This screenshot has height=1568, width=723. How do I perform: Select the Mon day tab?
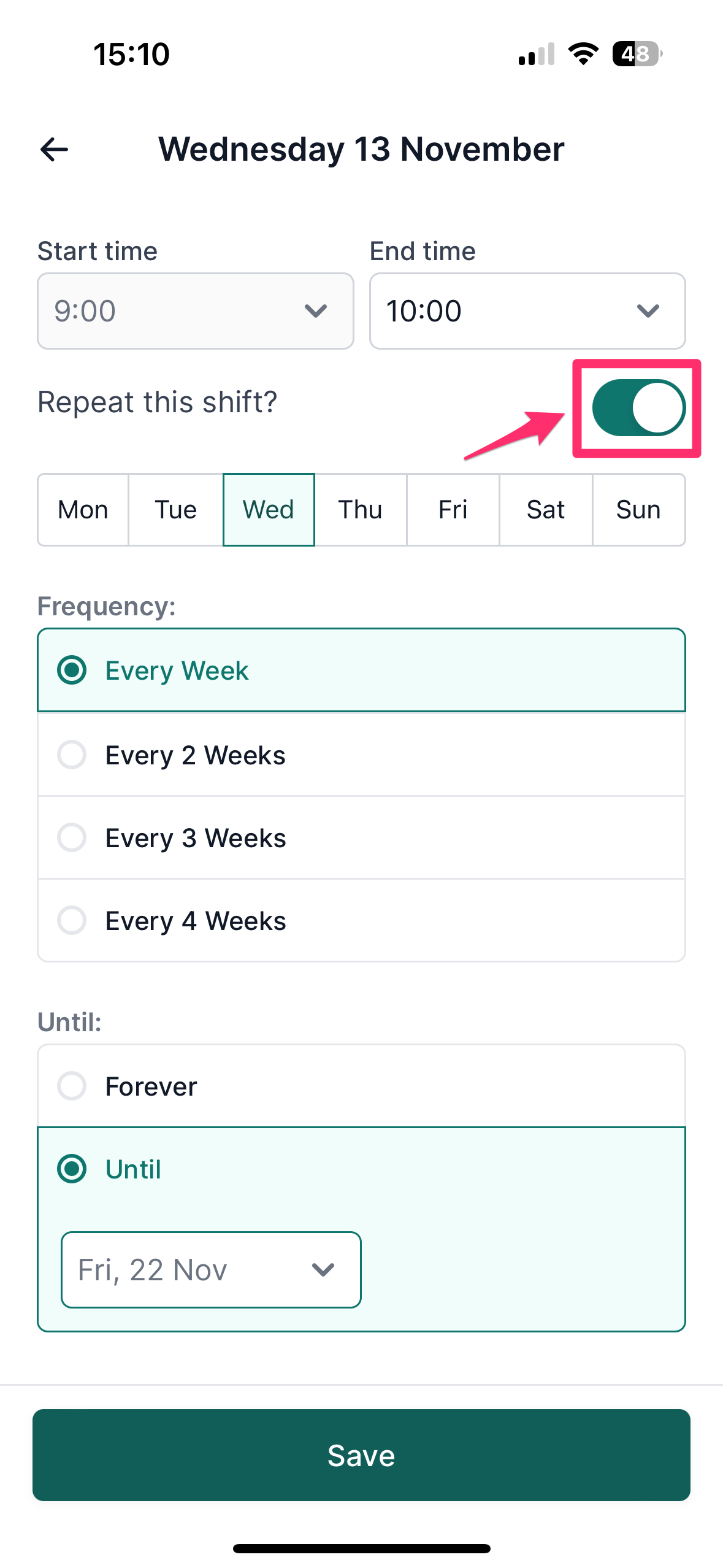click(x=83, y=510)
